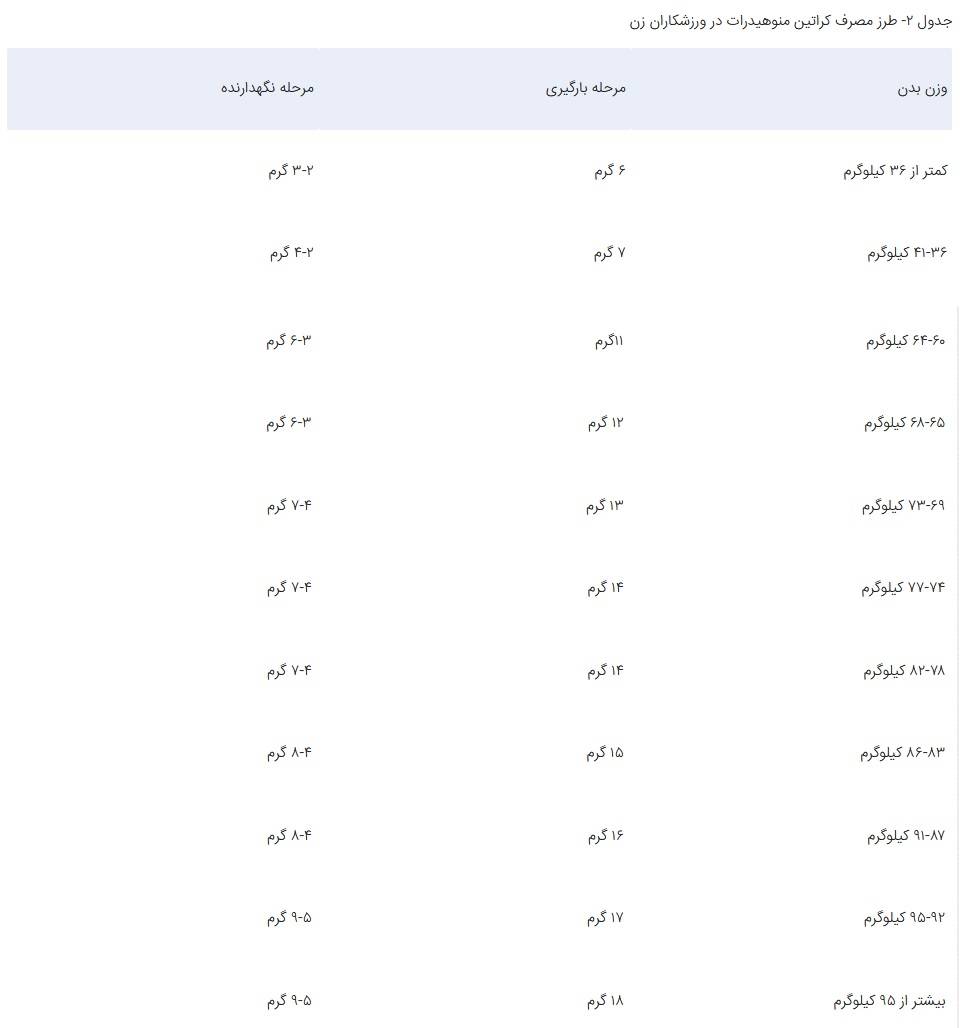The width and height of the screenshot is (960, 1028).
Task: Select the '۶۴-۶۰ کیلوگرم' weight cell
Action: pyautogui.click(x=905, y=341)
